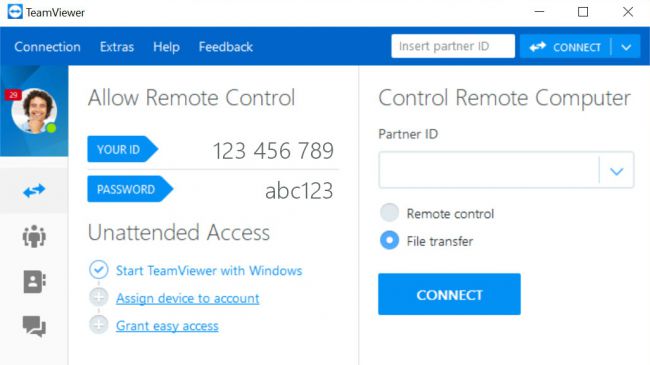Expand the Partner ID history dropdown
Screen dimensions: 650x365
point(617,170)
